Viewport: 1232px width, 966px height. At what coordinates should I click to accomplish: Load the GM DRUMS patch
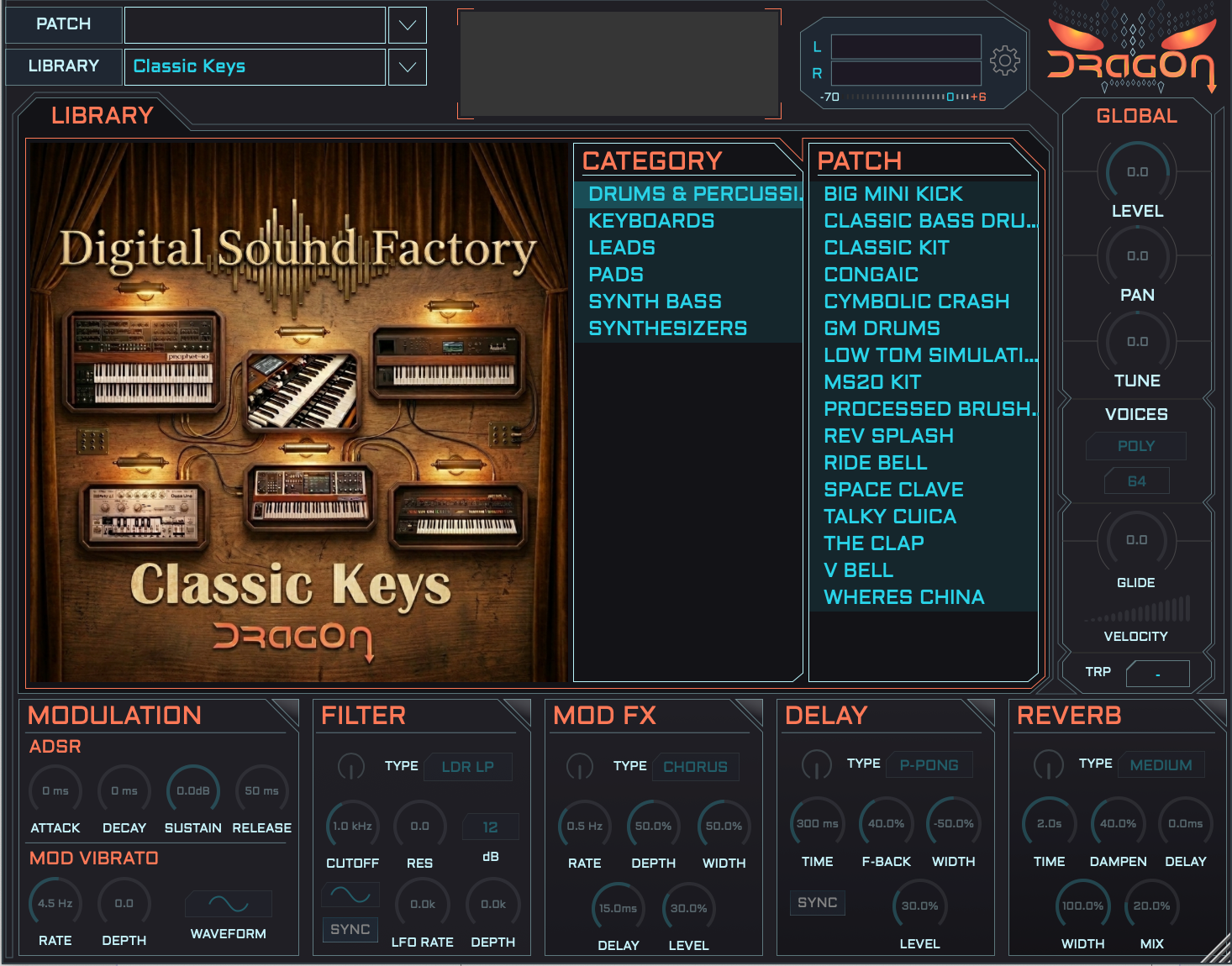coord(924,328)
